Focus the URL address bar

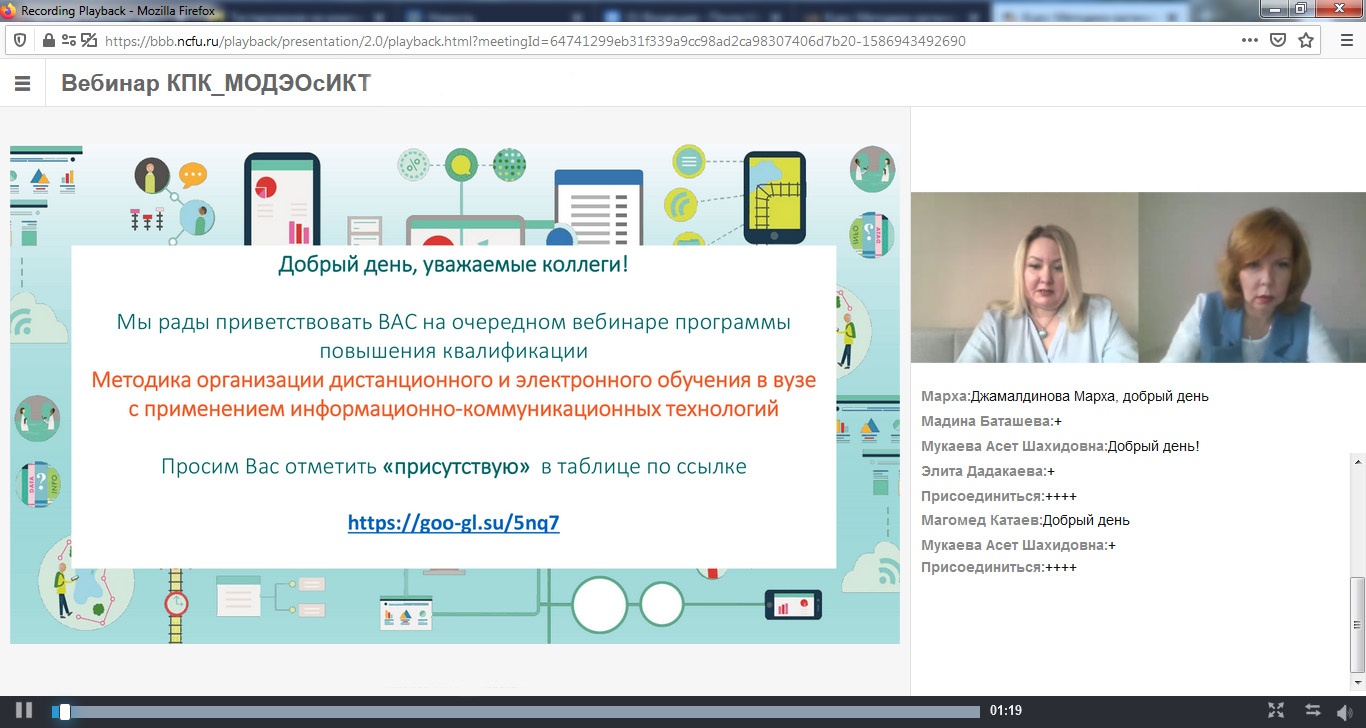[660, 41]
